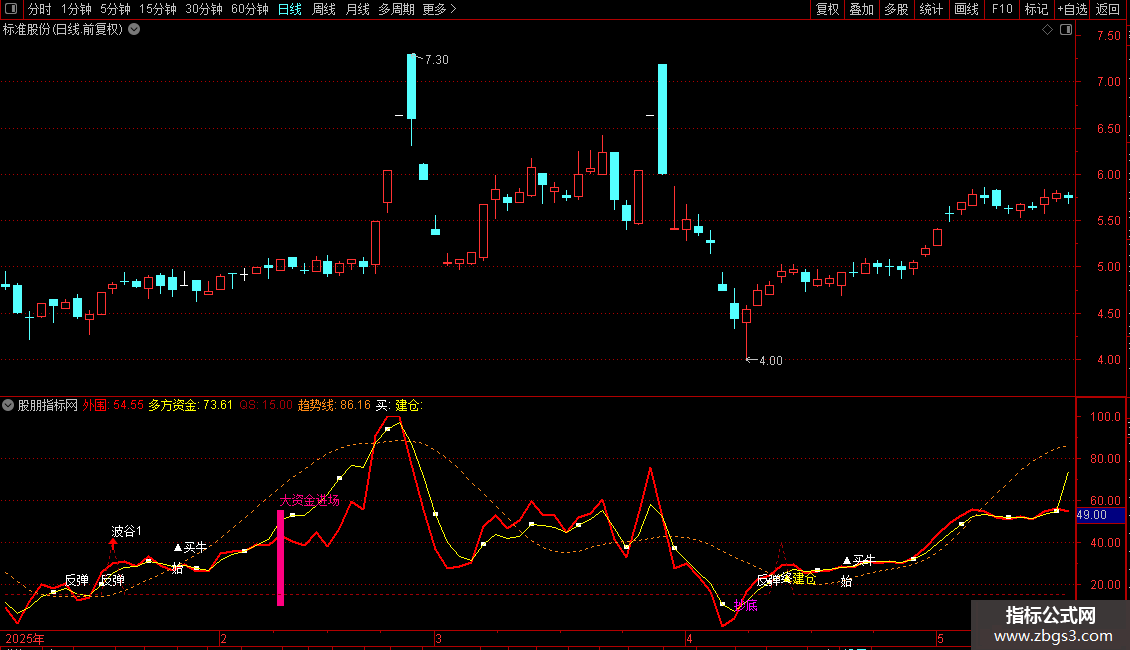
Task: Click the 4.00 low price label
Action: point(770,360)
